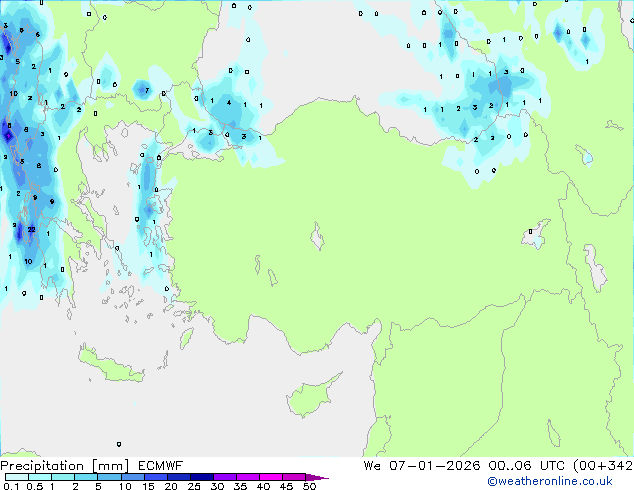Select the 45 to 50 mm legend swatch
Image resolution: width=634 pixels, height=490 pixels.
[294, 477]
